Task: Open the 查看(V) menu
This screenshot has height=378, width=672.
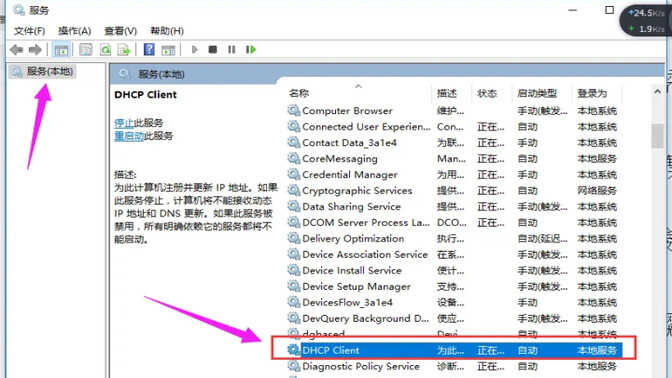Action: click(x=120, y=31)
